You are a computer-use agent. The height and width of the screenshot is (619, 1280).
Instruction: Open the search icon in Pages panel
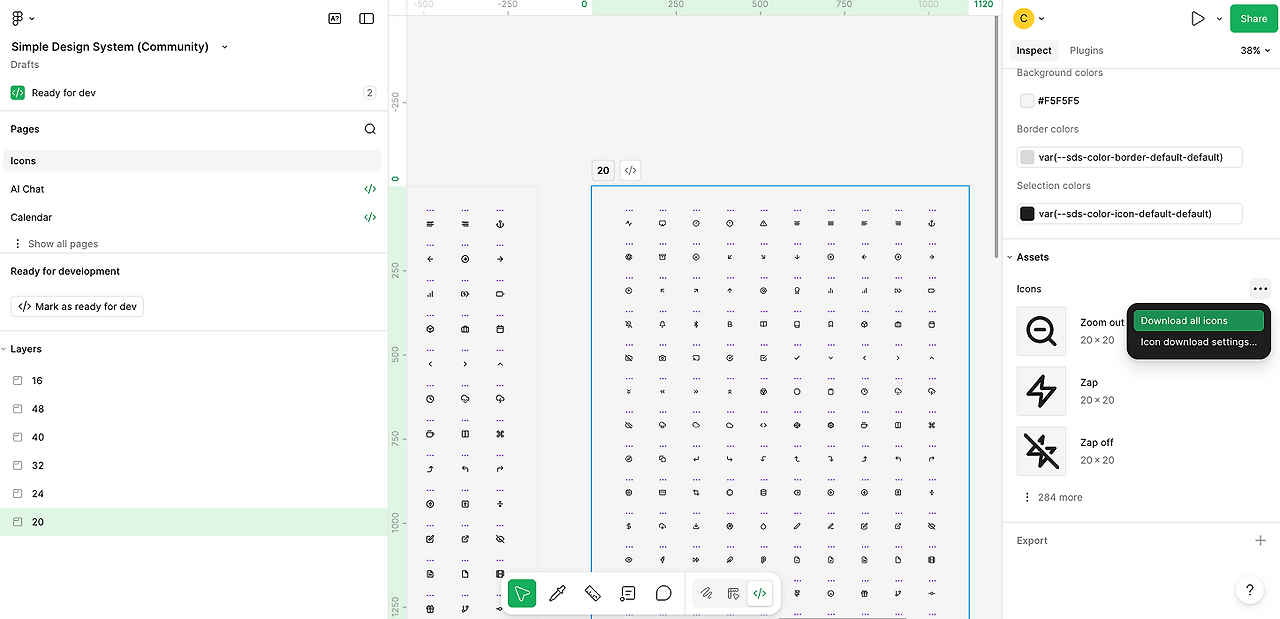[x=370, y=128]
